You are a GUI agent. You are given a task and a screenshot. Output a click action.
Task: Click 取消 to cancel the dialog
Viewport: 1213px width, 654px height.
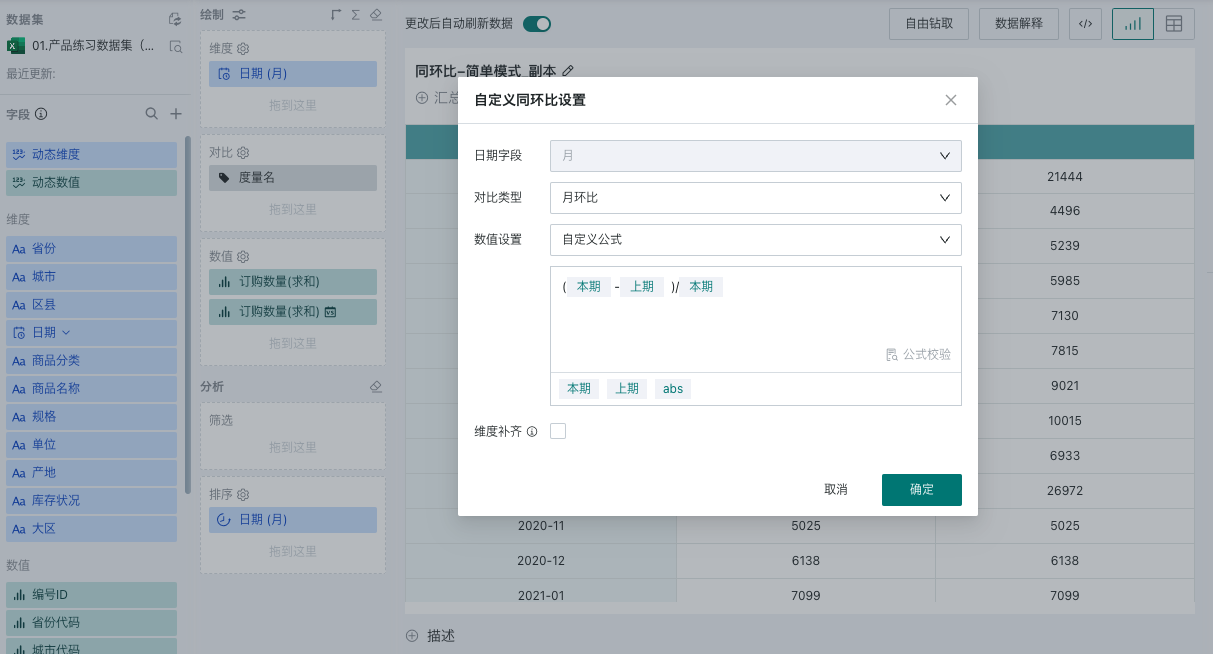coord(836,490)
